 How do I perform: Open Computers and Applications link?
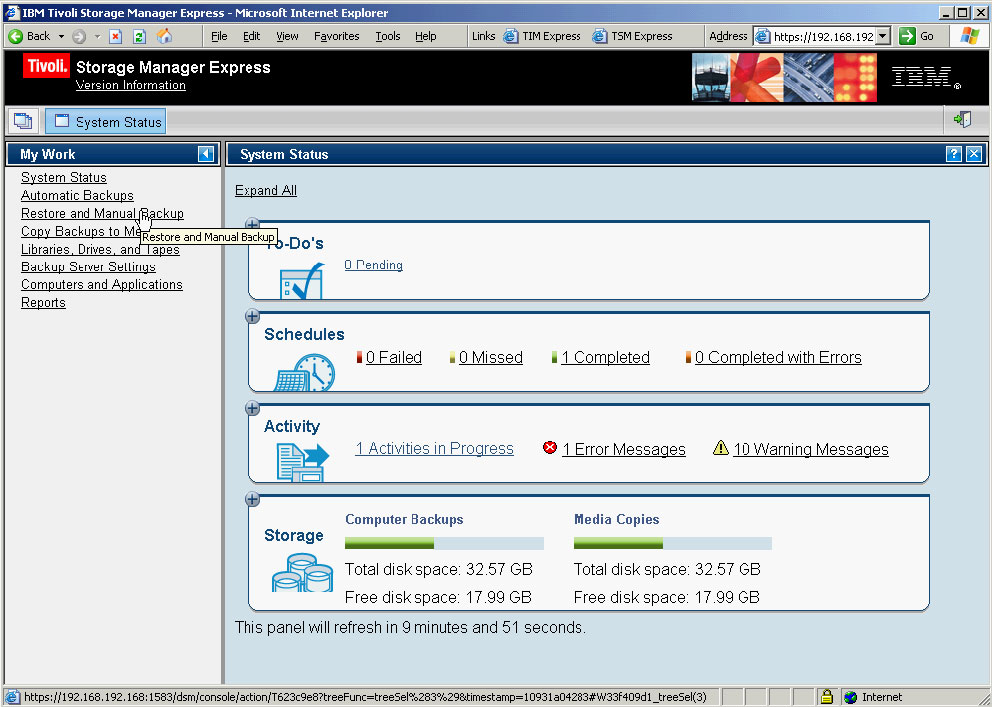tap(102, 285)
